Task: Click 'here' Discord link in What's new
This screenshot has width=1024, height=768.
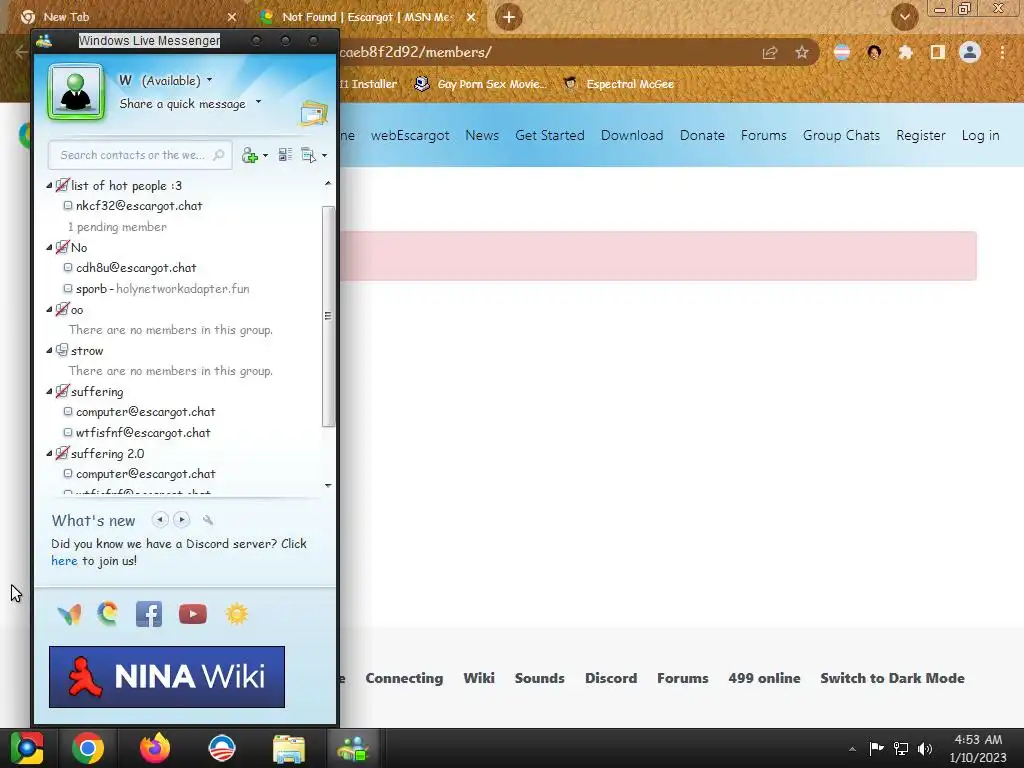Action: (x=64, y=561)
